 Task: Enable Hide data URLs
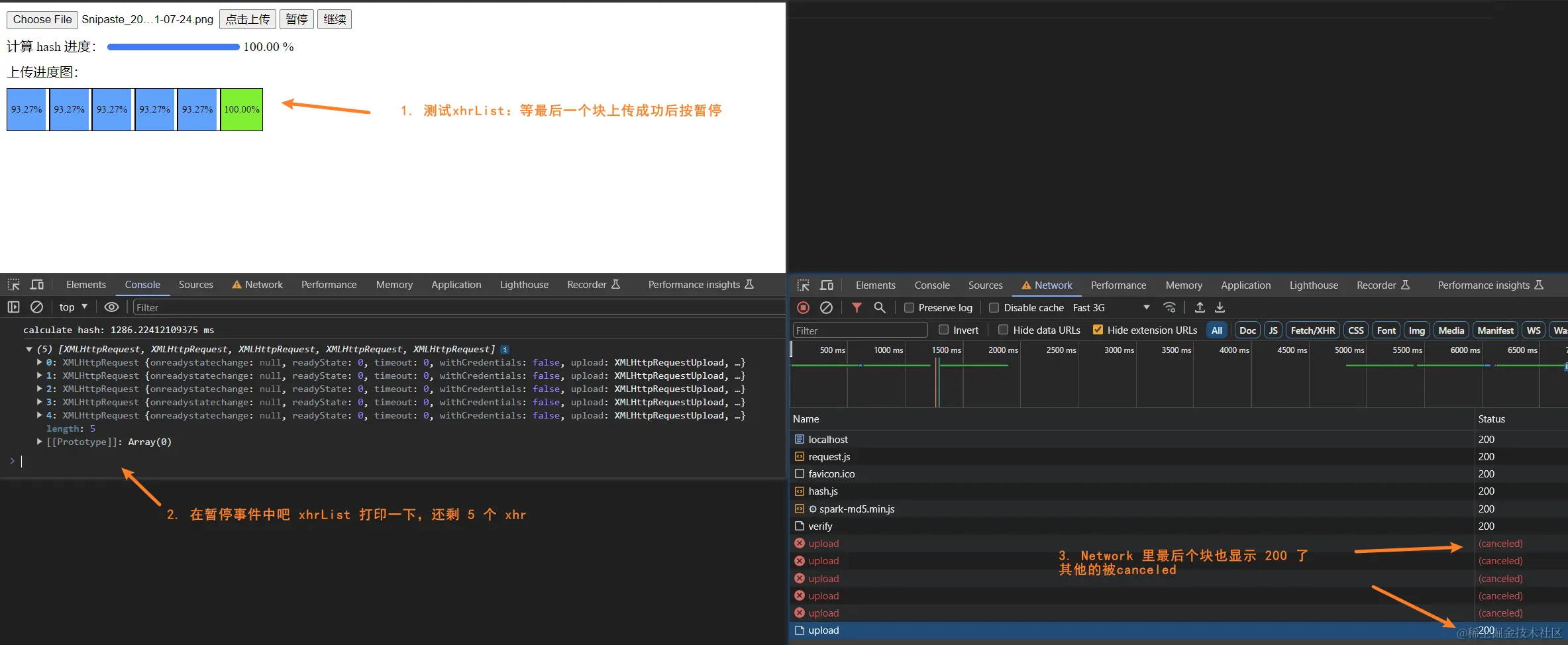click(1004, 330)
